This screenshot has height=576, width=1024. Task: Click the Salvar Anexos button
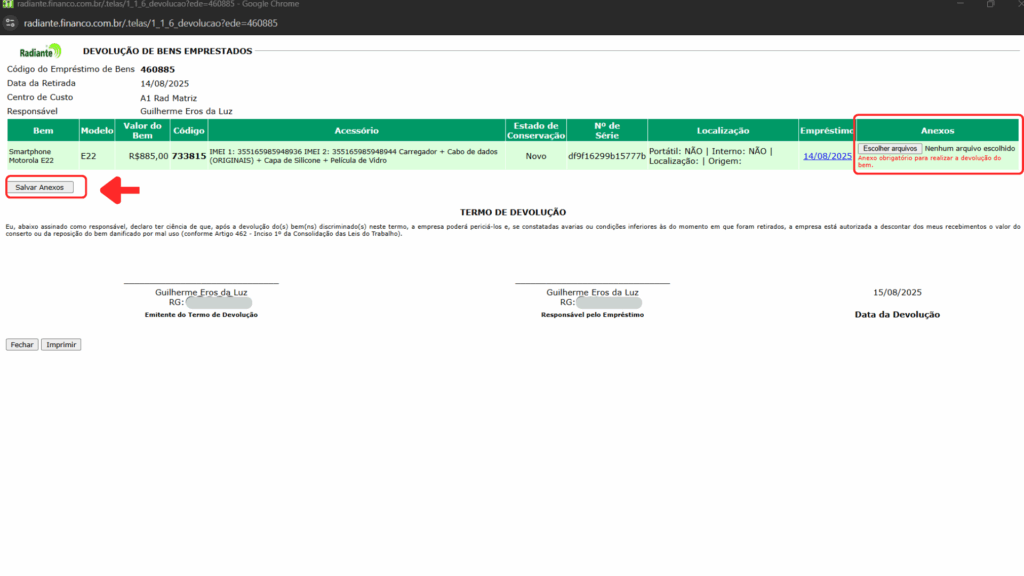pos(40,187)
